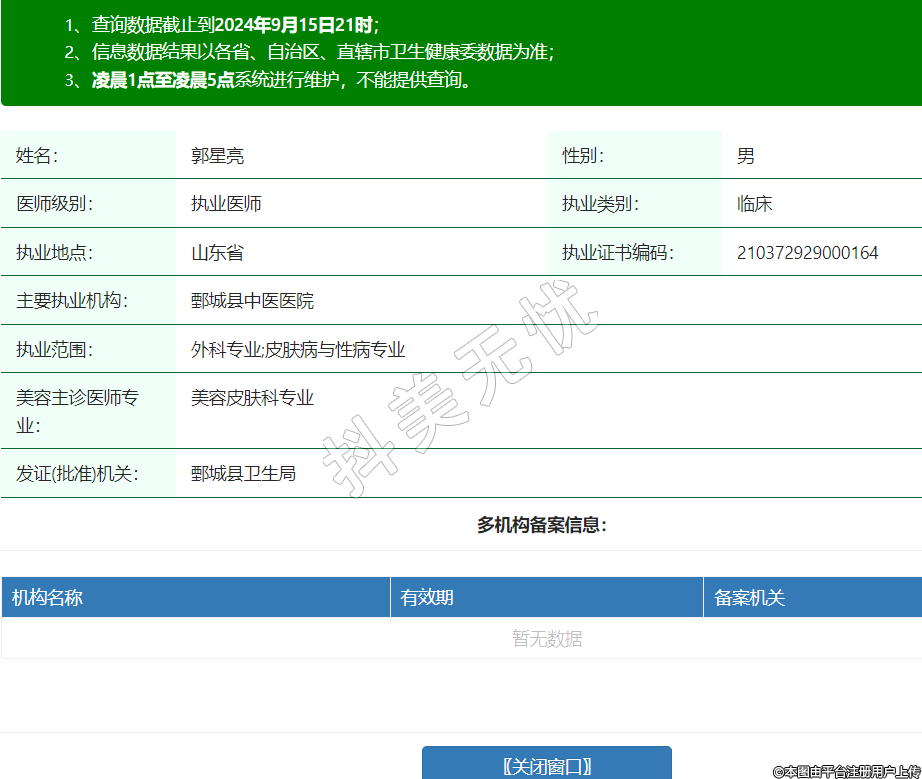The width and height of the screenshot is (922, 779).
Task: Click the 临床 practice category value
Action: pos(755,204)
